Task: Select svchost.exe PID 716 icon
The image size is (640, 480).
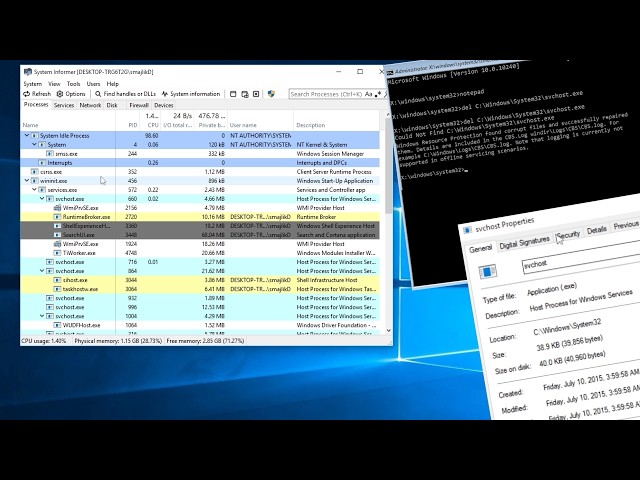Action: (x=50, y=262)
